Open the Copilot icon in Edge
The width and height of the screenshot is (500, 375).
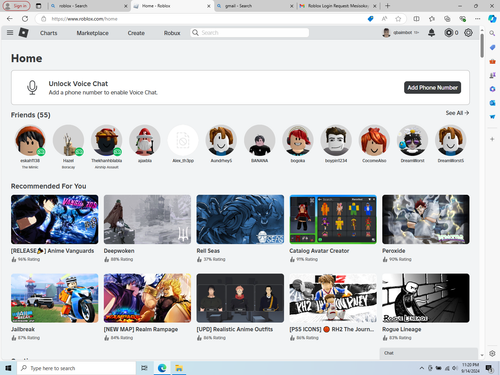[492, 19]
